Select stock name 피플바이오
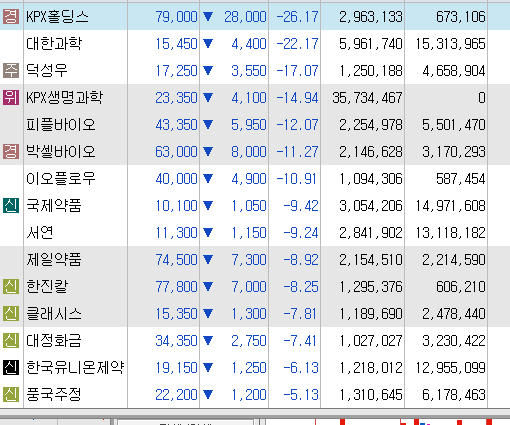 coord(61,125)
